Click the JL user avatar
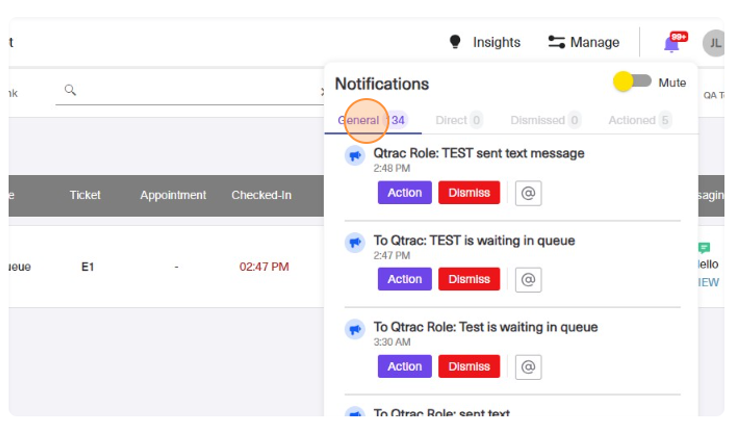This screenshot has width=732, height=426. 713,43
